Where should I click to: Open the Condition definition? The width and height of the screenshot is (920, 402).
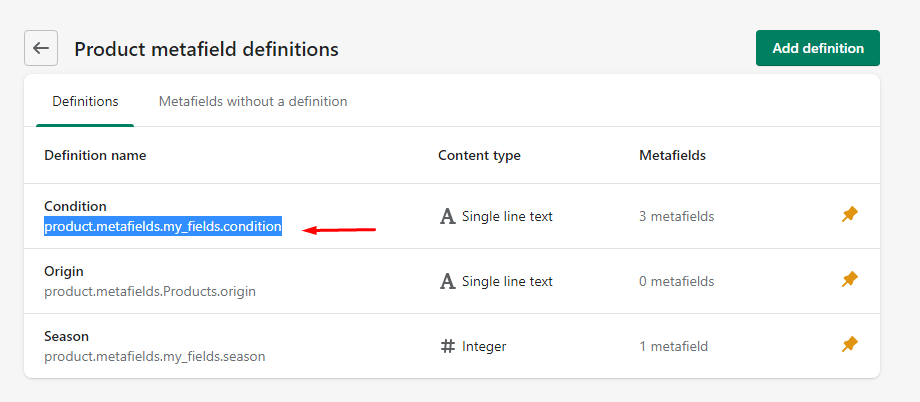[75, 206]
